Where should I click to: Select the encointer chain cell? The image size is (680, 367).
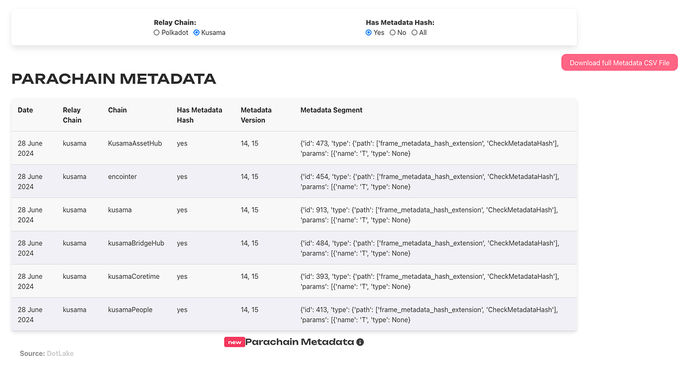click(x=122, y=177)
